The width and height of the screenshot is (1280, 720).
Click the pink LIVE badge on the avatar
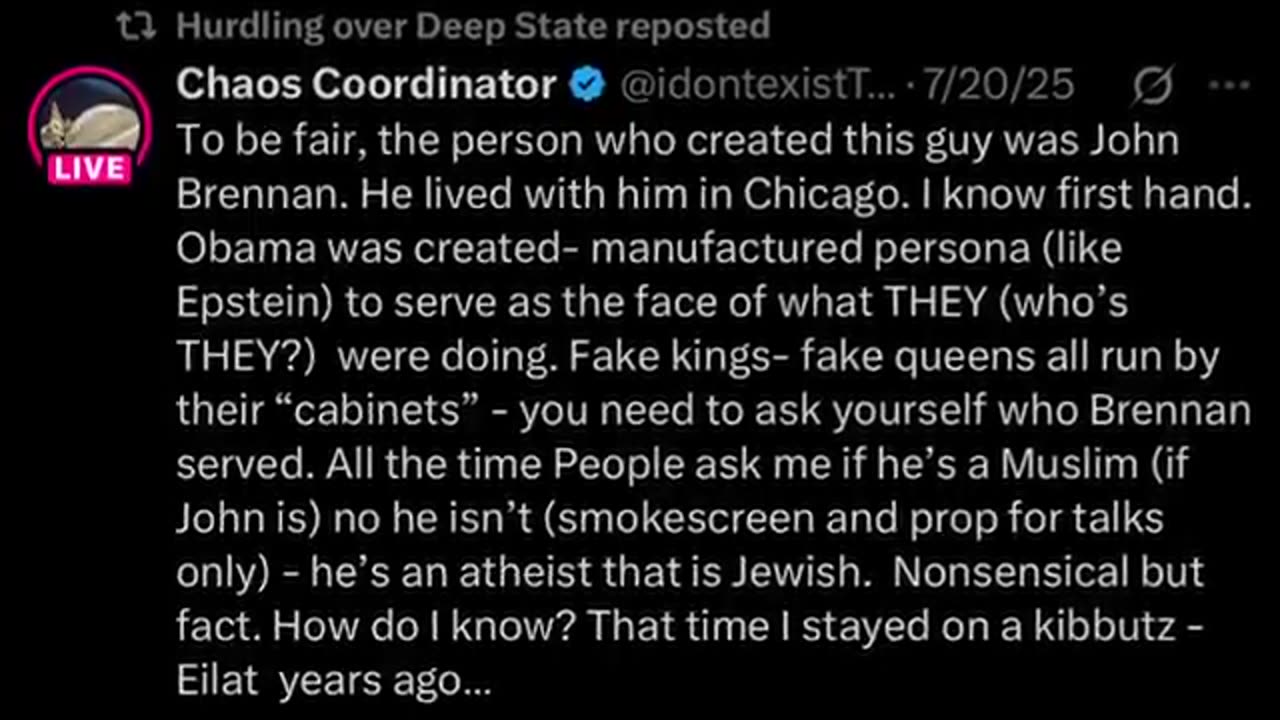coord(90,168)
